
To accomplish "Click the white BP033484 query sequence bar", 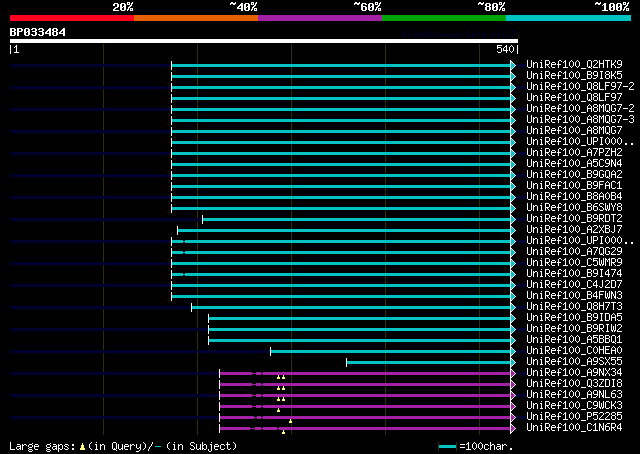I will point(264,41).
